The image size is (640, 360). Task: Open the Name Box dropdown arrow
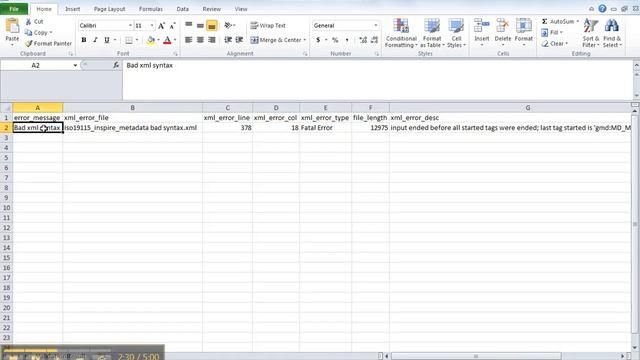75,65
